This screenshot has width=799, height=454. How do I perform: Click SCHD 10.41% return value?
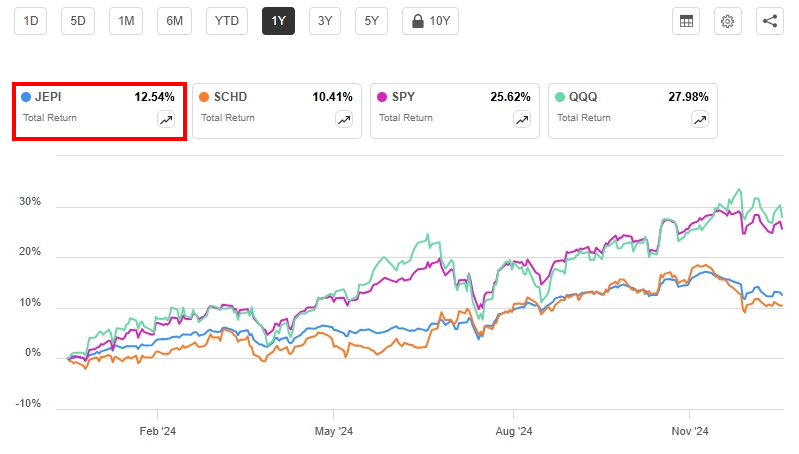pyautogui.click(x=332, y=97)
